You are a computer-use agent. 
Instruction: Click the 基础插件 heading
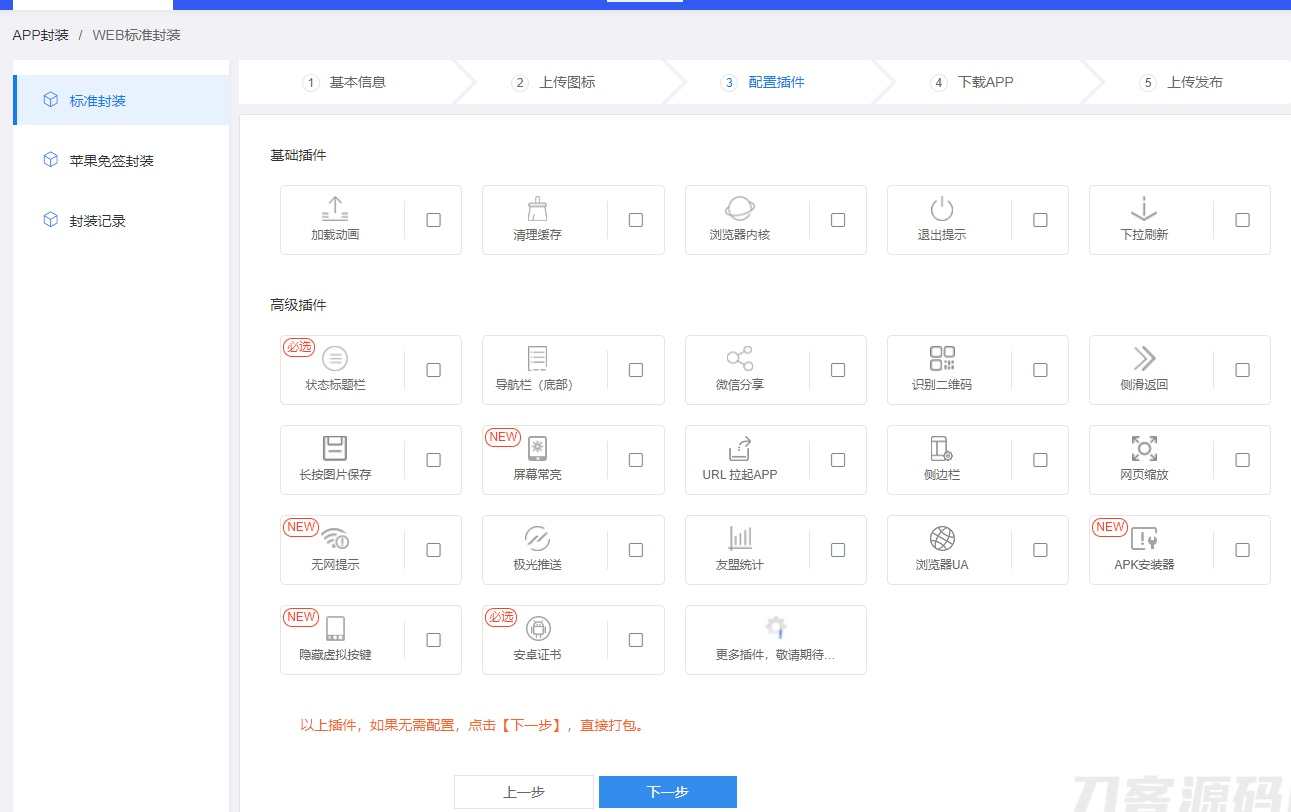click(x=298, y=155)
